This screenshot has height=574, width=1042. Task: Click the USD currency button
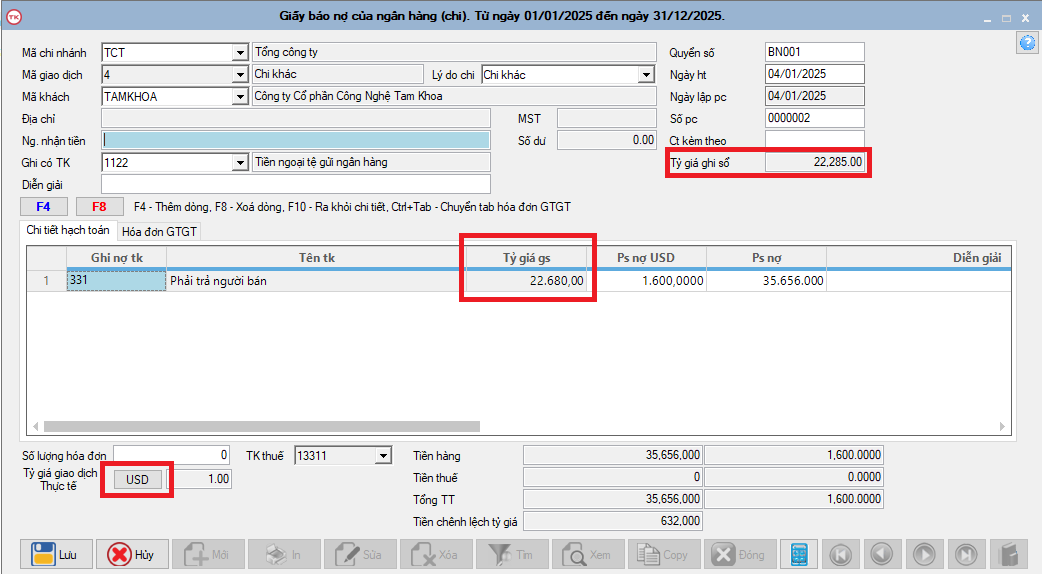pyautogui.click(x=137, y=479)
